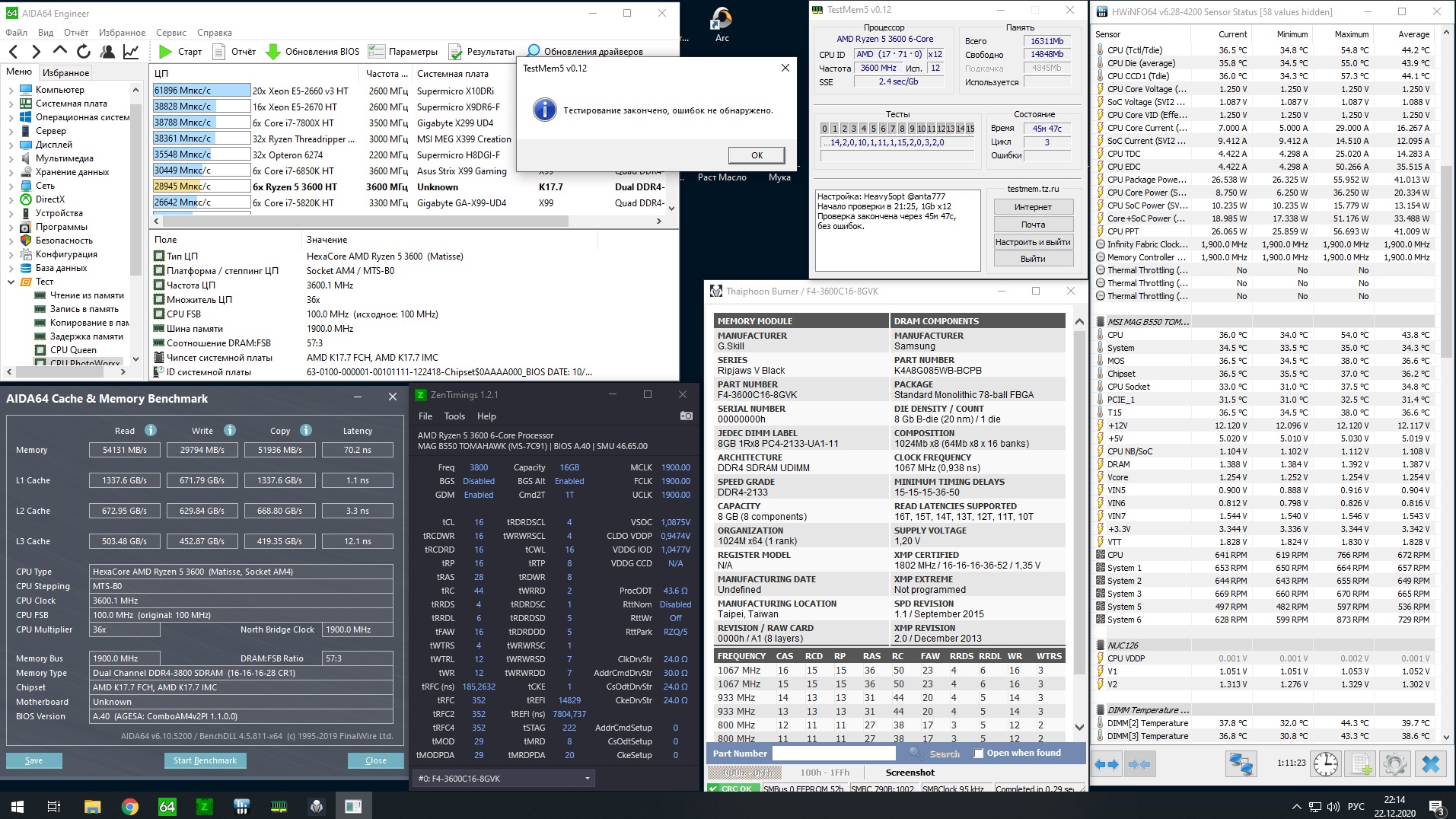This screenshot has height=819, width=1456.
Task: Reset HWiNFO timer with clock icon
Action: pyautogui.click(x=1325, y=763)
